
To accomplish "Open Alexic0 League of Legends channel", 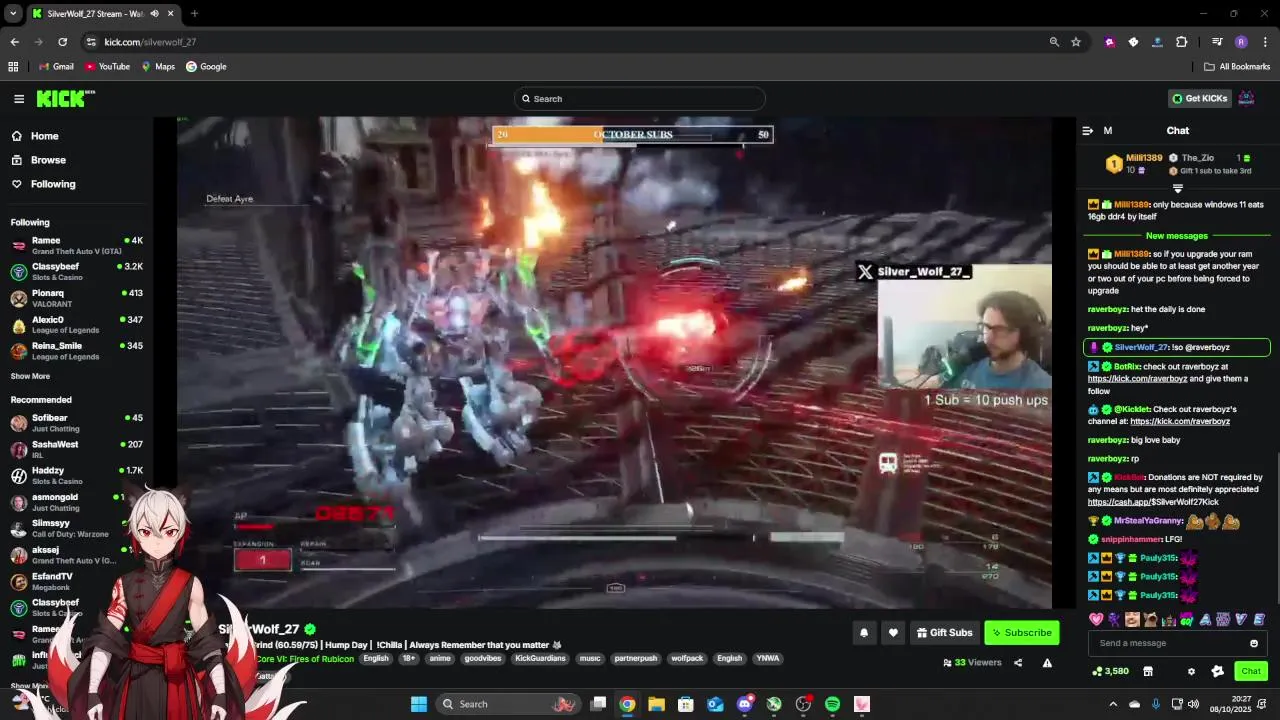I will click(76, 325).
